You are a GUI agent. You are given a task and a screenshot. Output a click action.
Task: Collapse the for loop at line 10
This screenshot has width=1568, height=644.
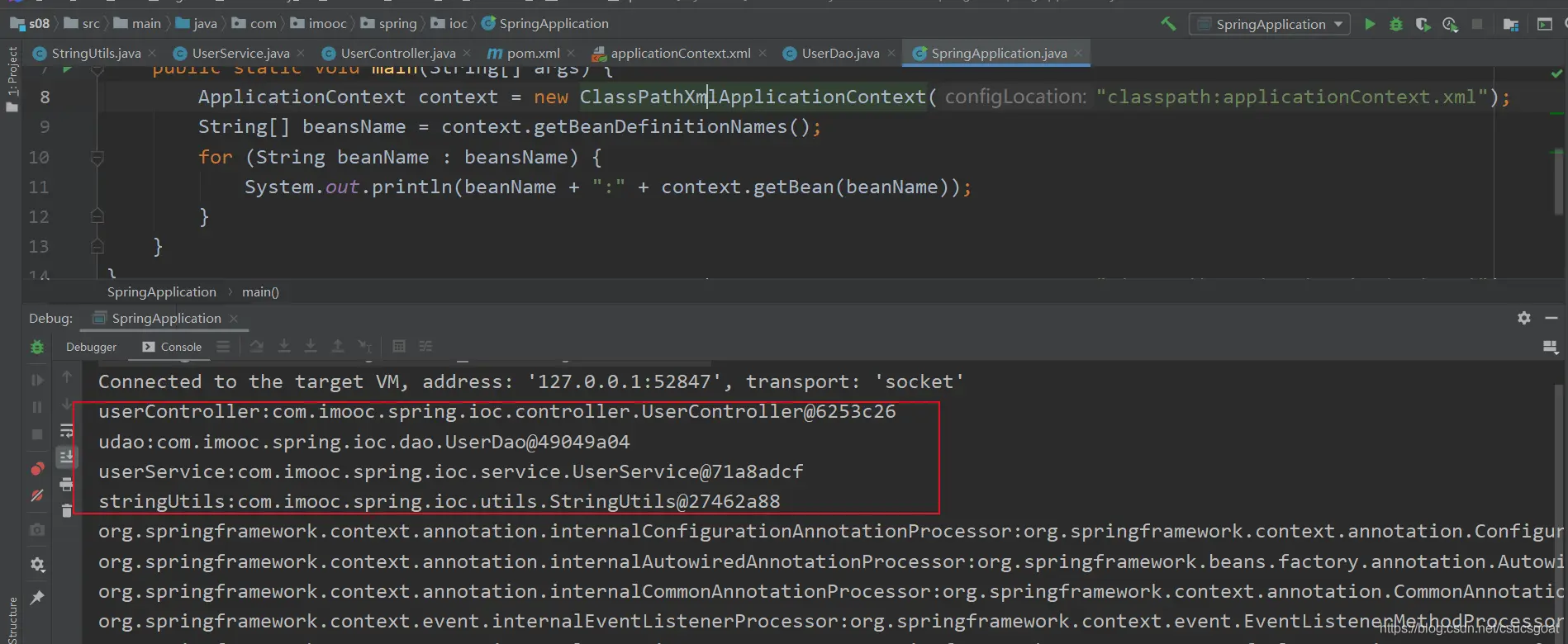tap(97, 157)
